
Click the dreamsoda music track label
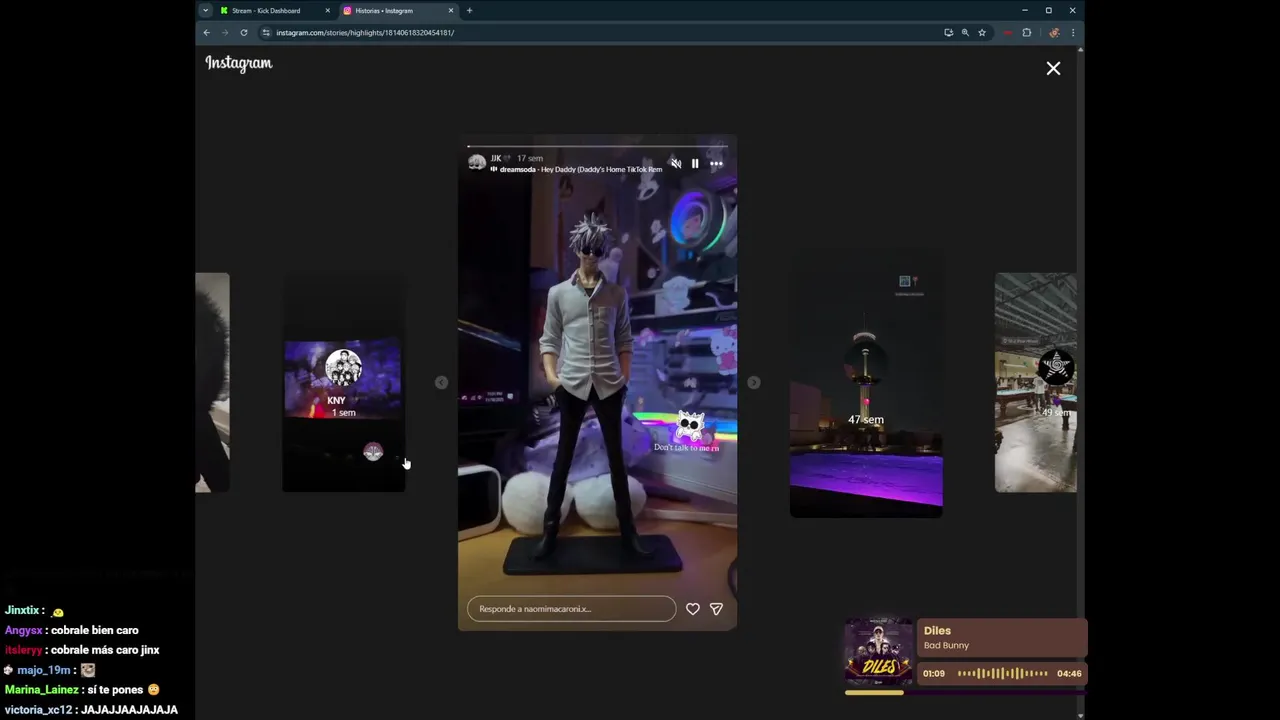581,170
